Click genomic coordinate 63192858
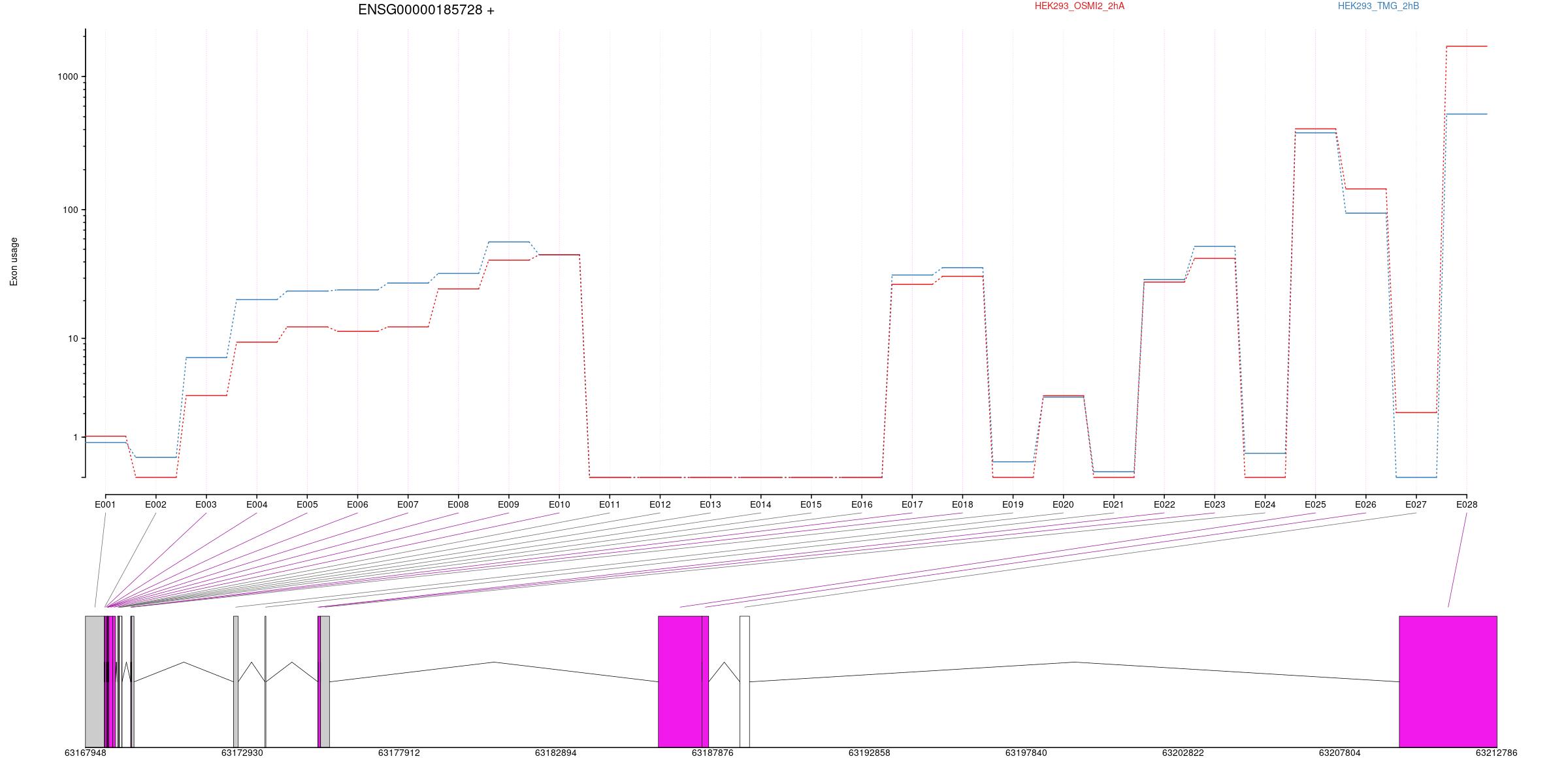Screen dimensions: 1568x784 pyautogui.click(x=870, y=753)
